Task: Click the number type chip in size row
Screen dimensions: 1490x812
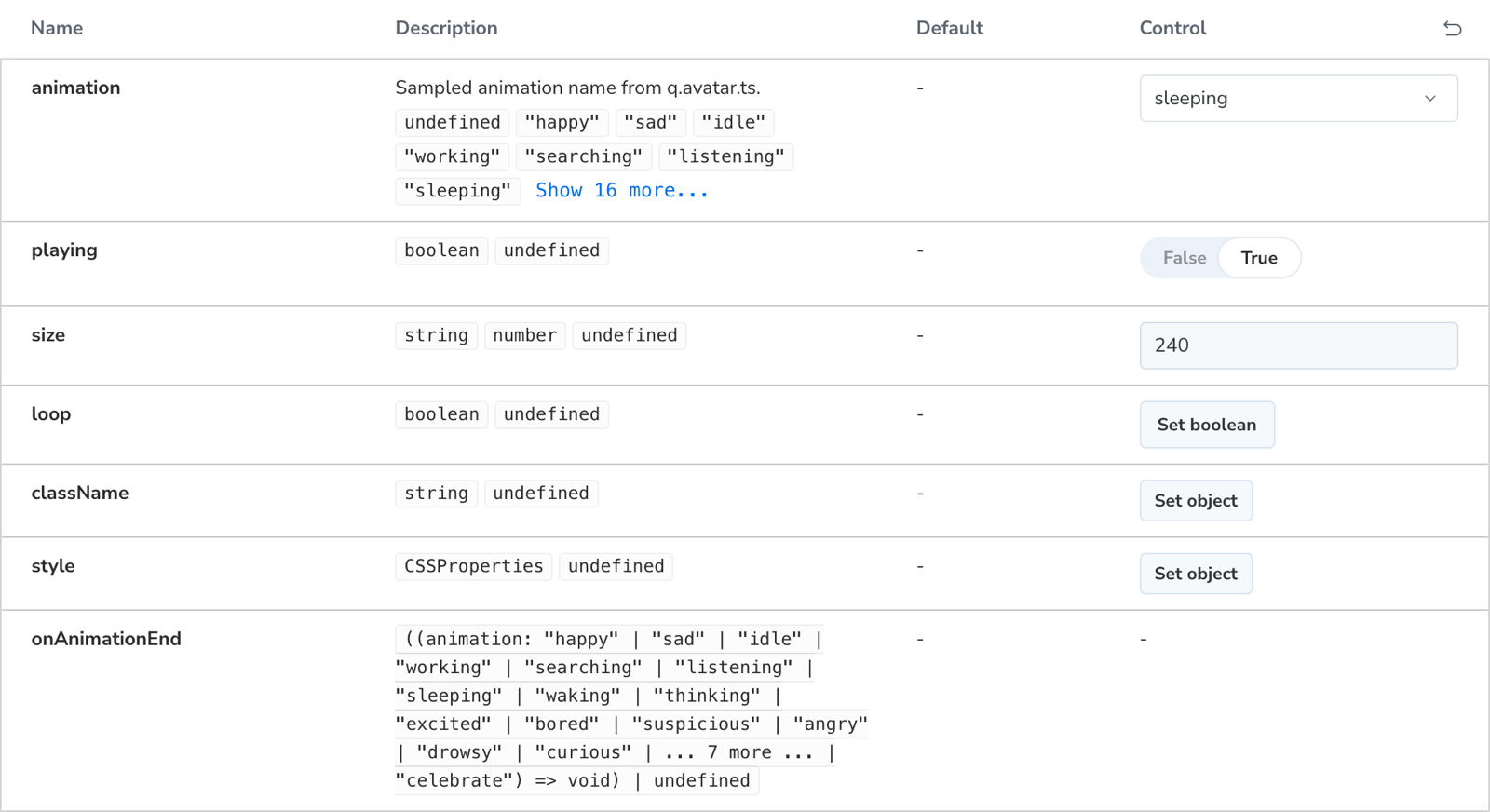Action: 524,335
